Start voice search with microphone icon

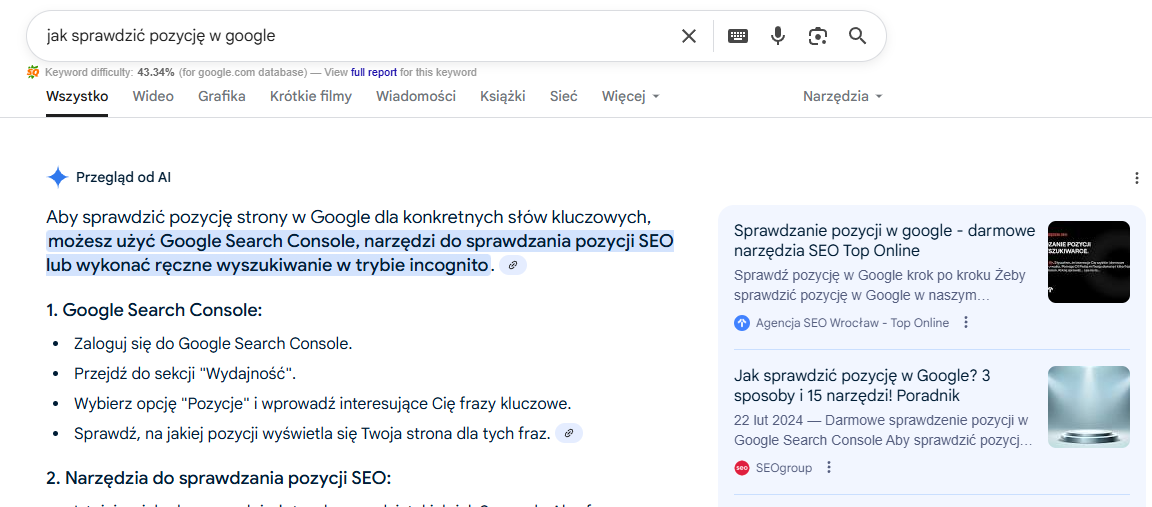pyautogui.click(x=778, y=36)
